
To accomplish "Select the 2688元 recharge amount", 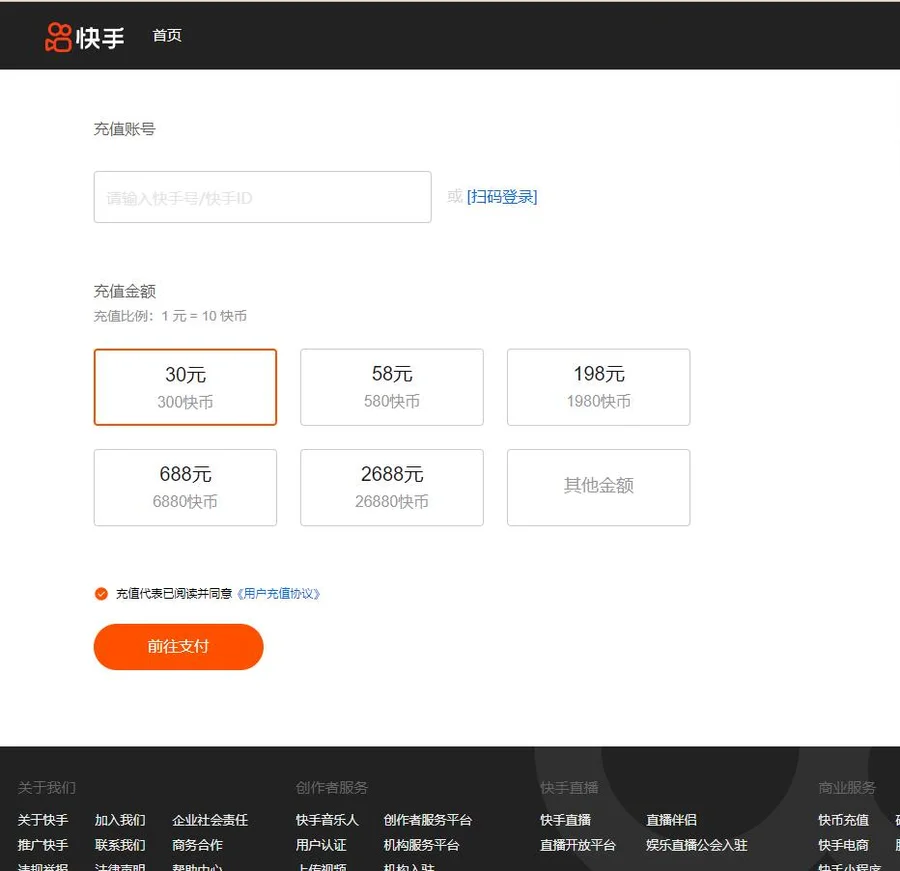I will 392,487.
